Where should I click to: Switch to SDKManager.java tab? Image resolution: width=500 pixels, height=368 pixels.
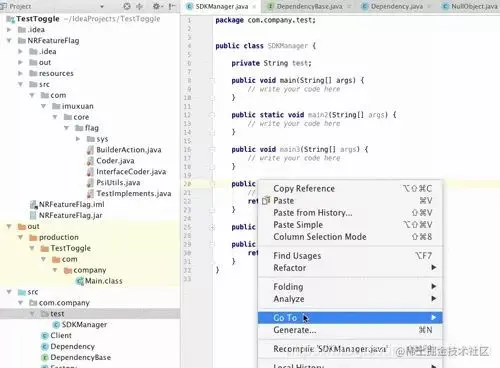pyautogui.click(x=222, y=6)
